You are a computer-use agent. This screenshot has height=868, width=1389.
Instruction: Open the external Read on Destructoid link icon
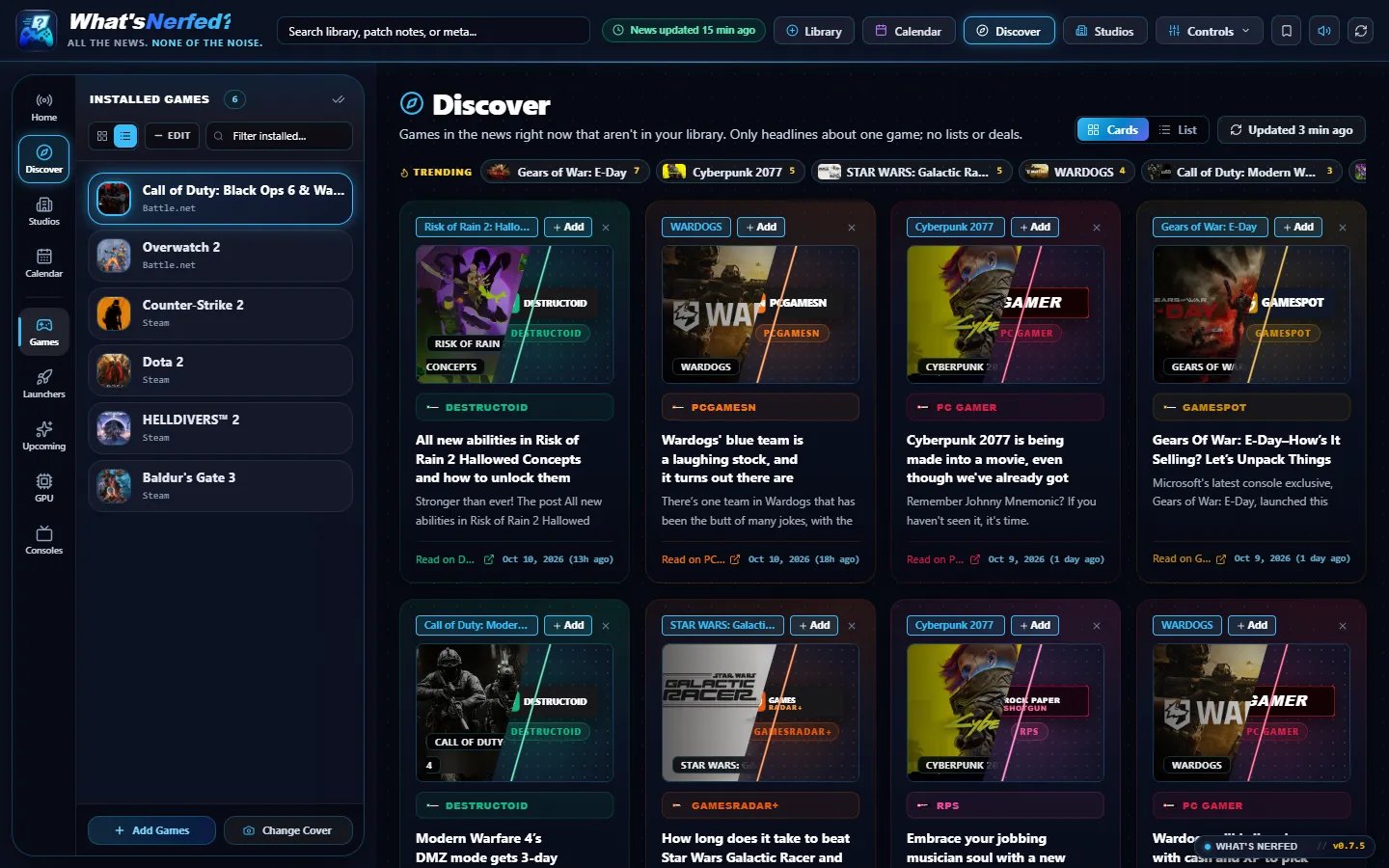pyautogui.click(x=489, y=559)
